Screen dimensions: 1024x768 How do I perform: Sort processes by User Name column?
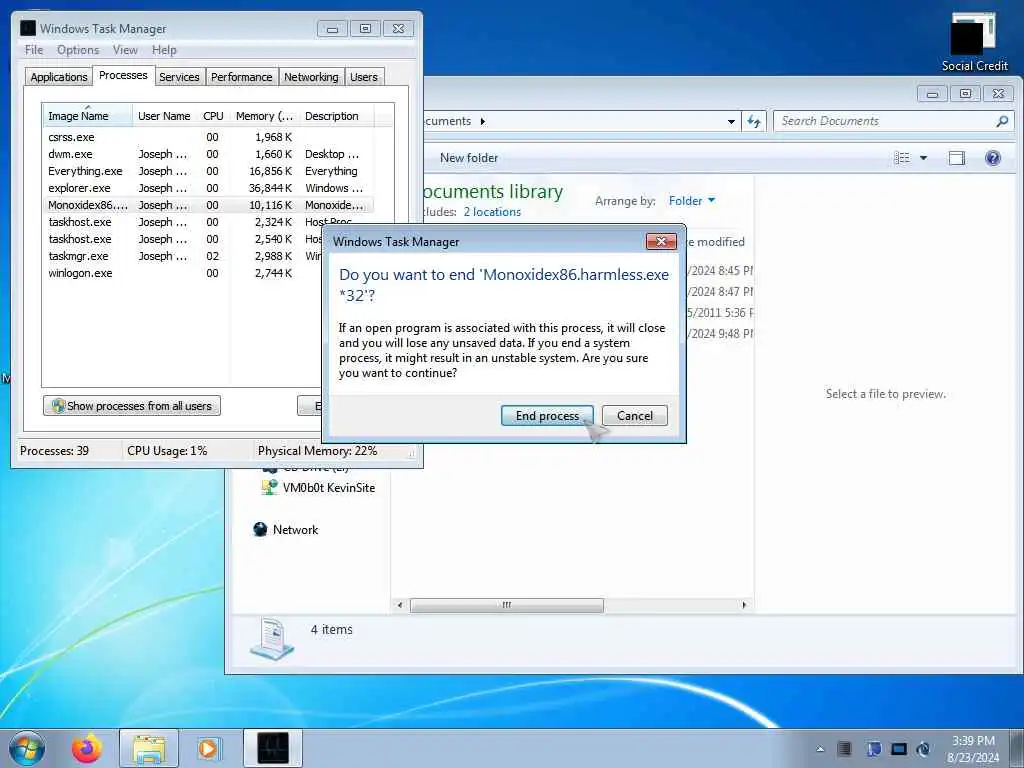click(x=164, y=116)
